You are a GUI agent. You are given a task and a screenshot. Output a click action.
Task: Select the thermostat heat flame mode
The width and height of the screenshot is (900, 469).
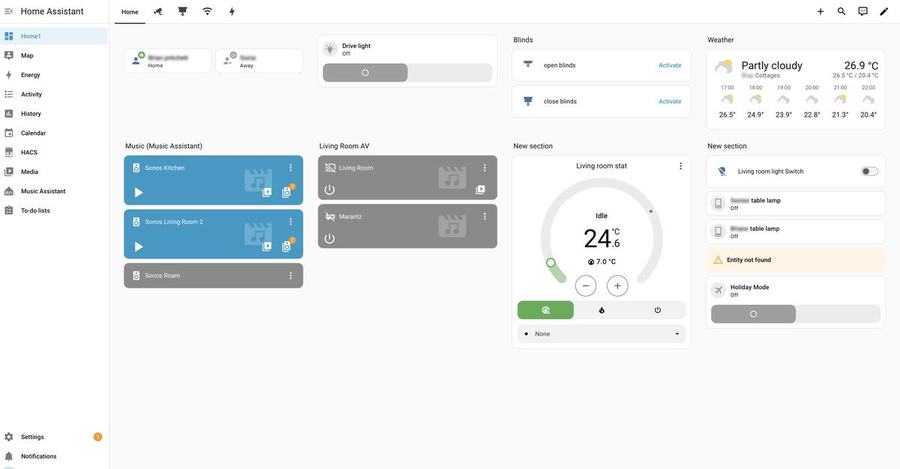602,310
